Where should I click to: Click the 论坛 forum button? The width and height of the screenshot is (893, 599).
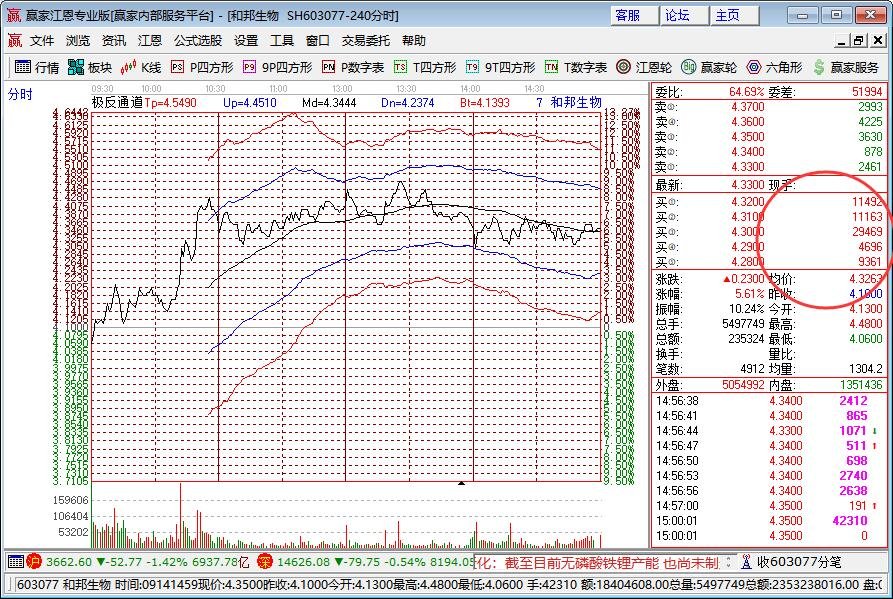click(684, 15)
